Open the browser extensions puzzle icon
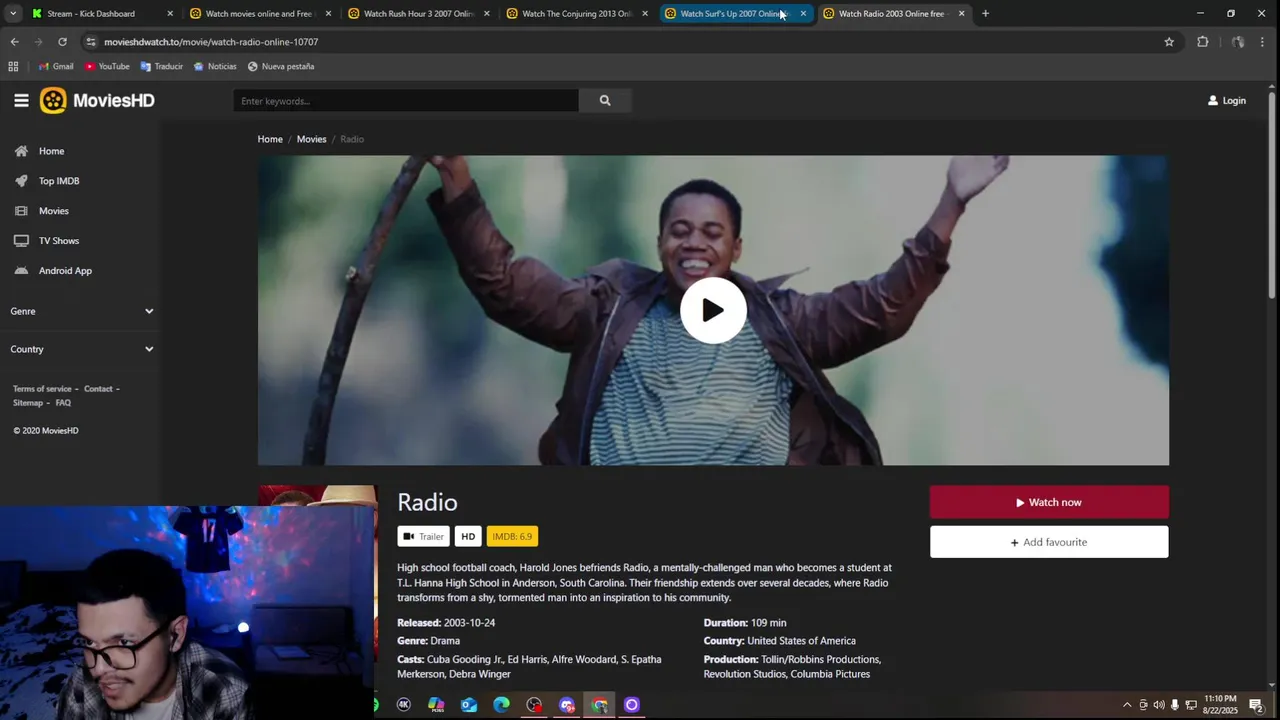1280x720 pixels. (x=1203, y=42)
